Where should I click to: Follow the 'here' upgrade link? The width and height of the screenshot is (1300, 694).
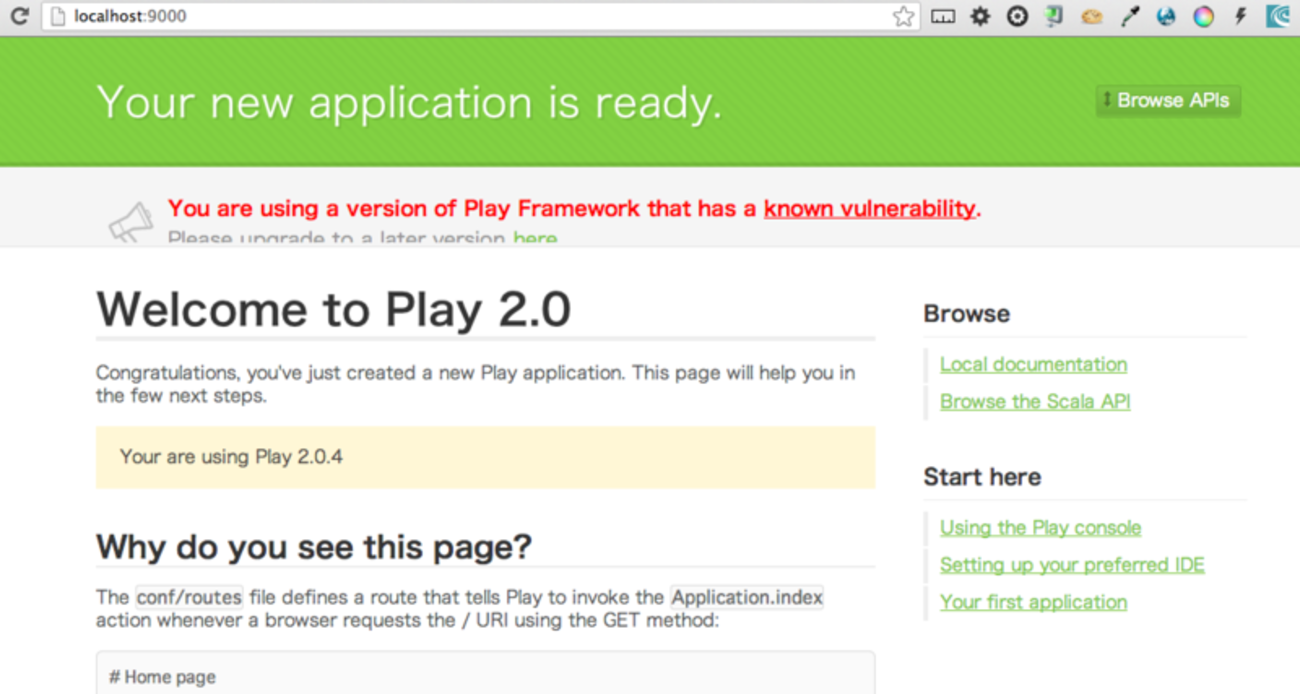pos(535,238)
